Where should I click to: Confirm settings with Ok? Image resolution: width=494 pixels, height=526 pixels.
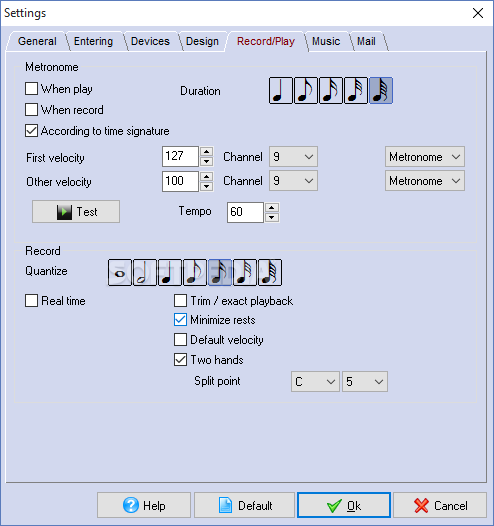coord(344,505)
